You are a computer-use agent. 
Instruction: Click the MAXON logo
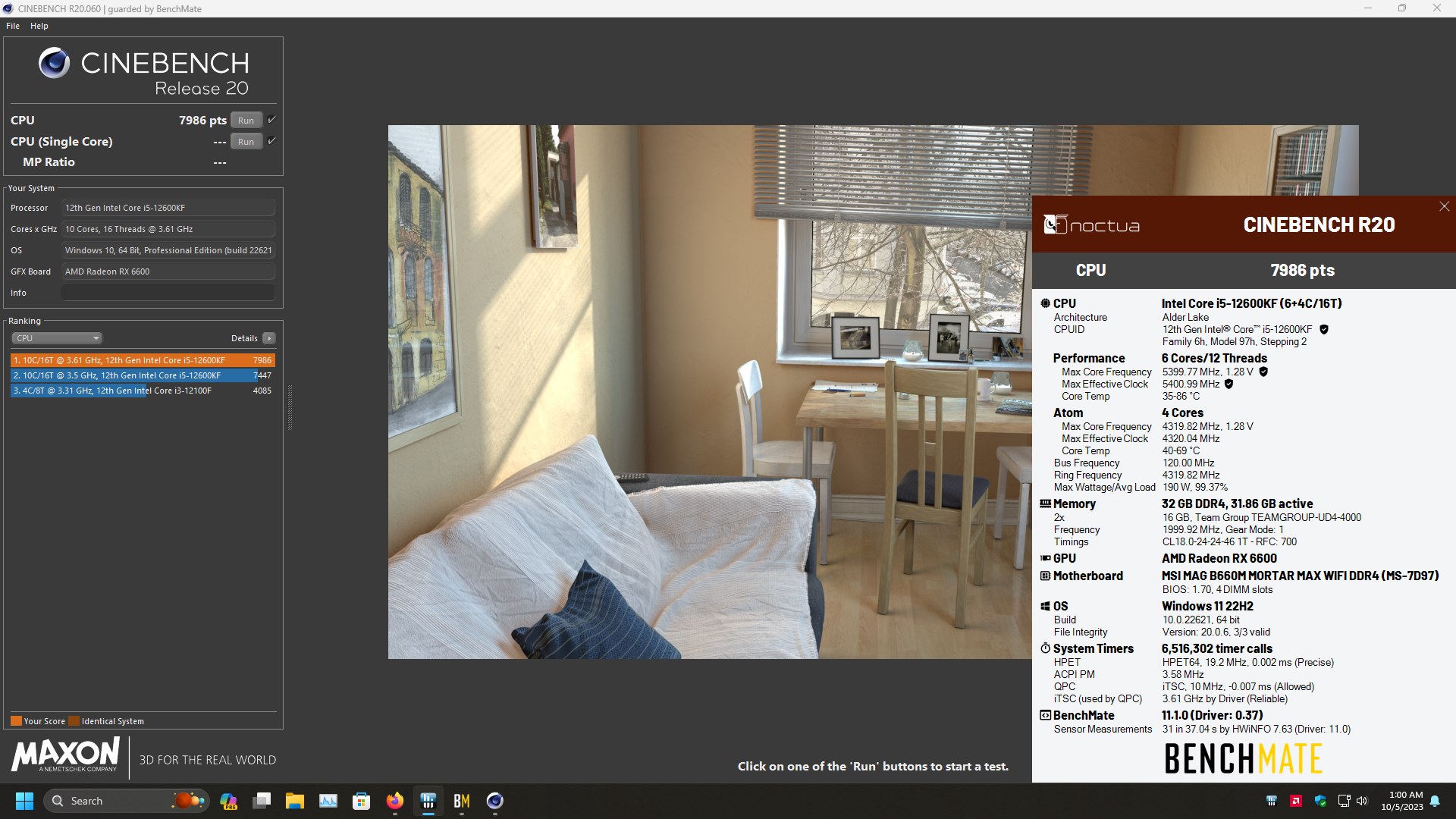tap(66, 755)
